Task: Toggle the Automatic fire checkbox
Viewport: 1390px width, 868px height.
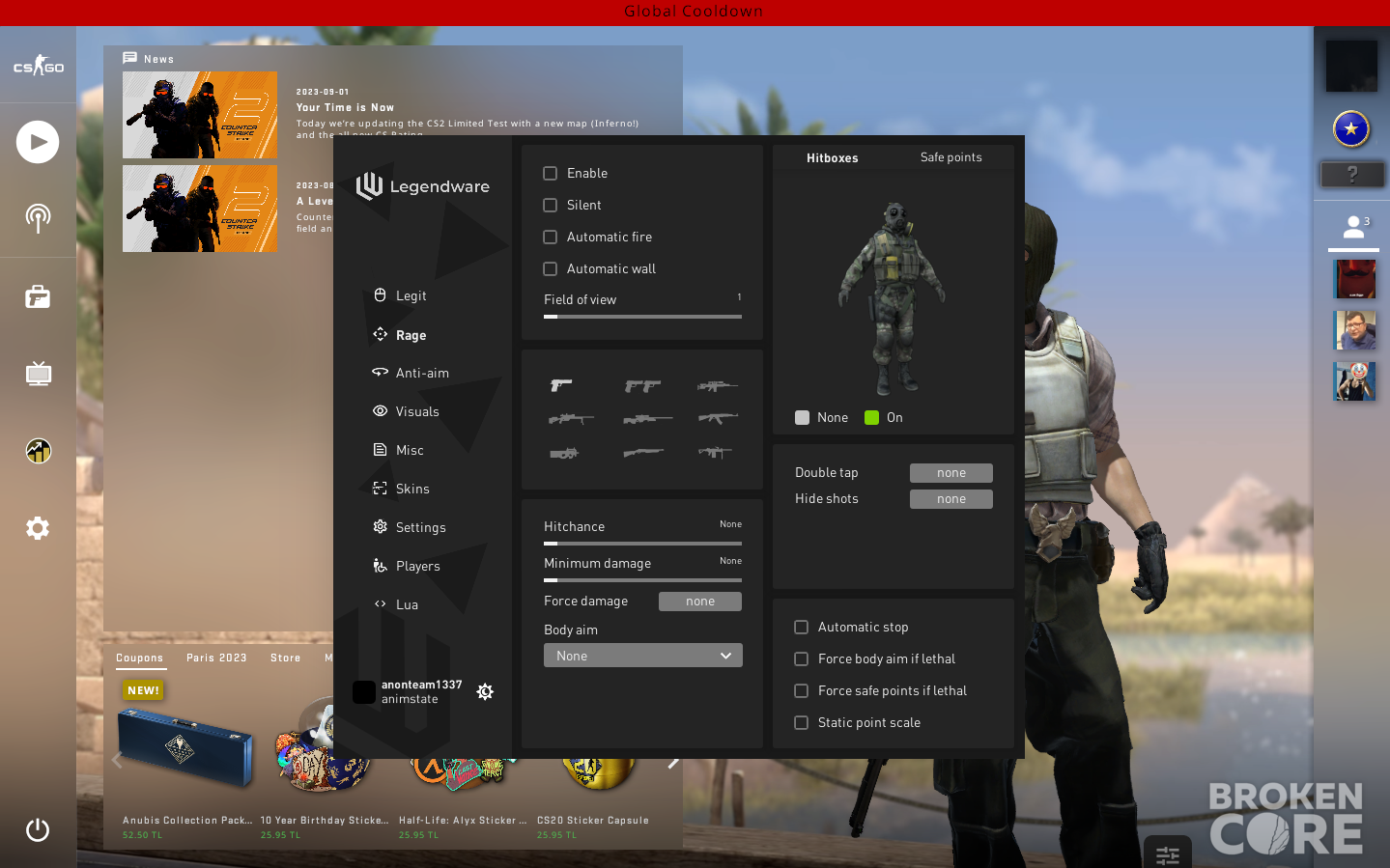Action: tap(551, 238)
